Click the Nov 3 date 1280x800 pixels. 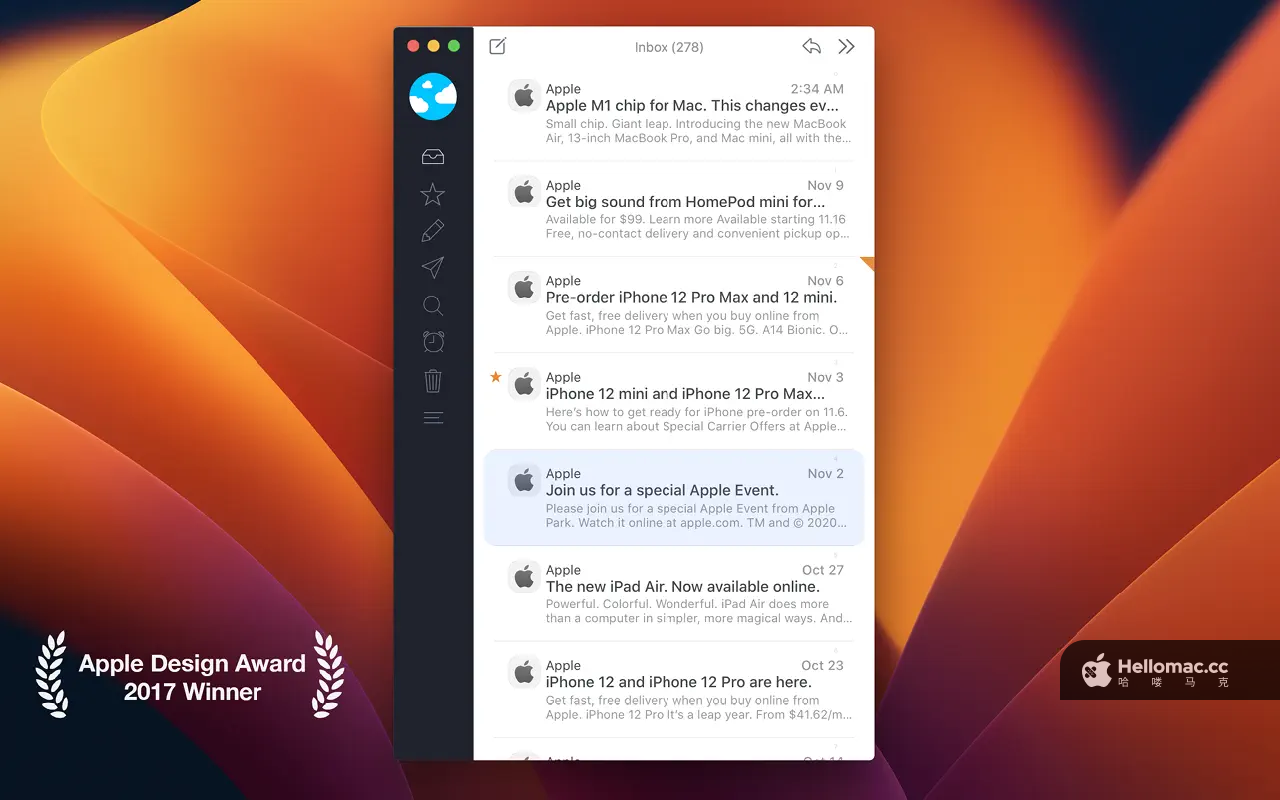(x=826, y=377)
